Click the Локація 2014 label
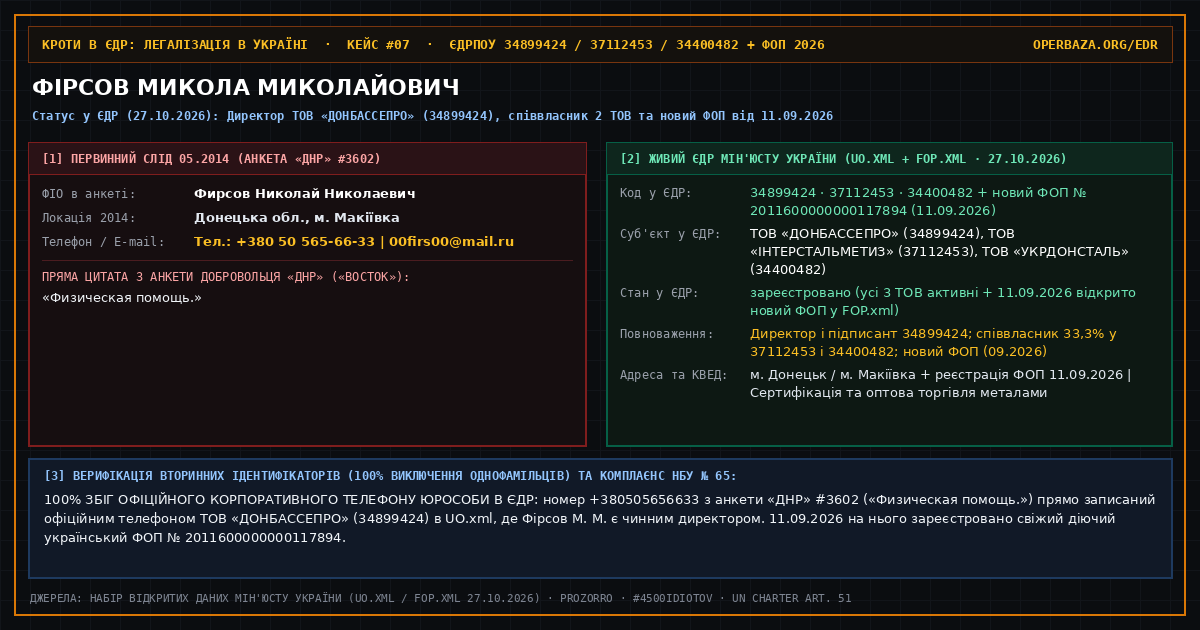This screenshot has height=630, width=1200. click(x=89, y=218)
